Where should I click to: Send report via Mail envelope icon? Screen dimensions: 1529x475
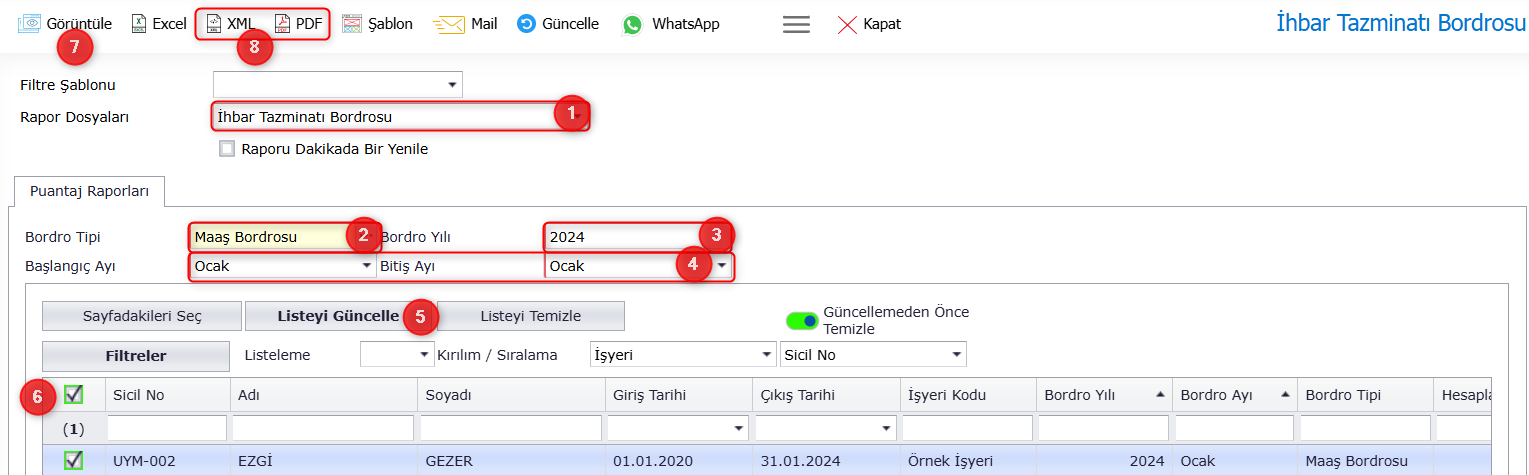coord(450,24)
